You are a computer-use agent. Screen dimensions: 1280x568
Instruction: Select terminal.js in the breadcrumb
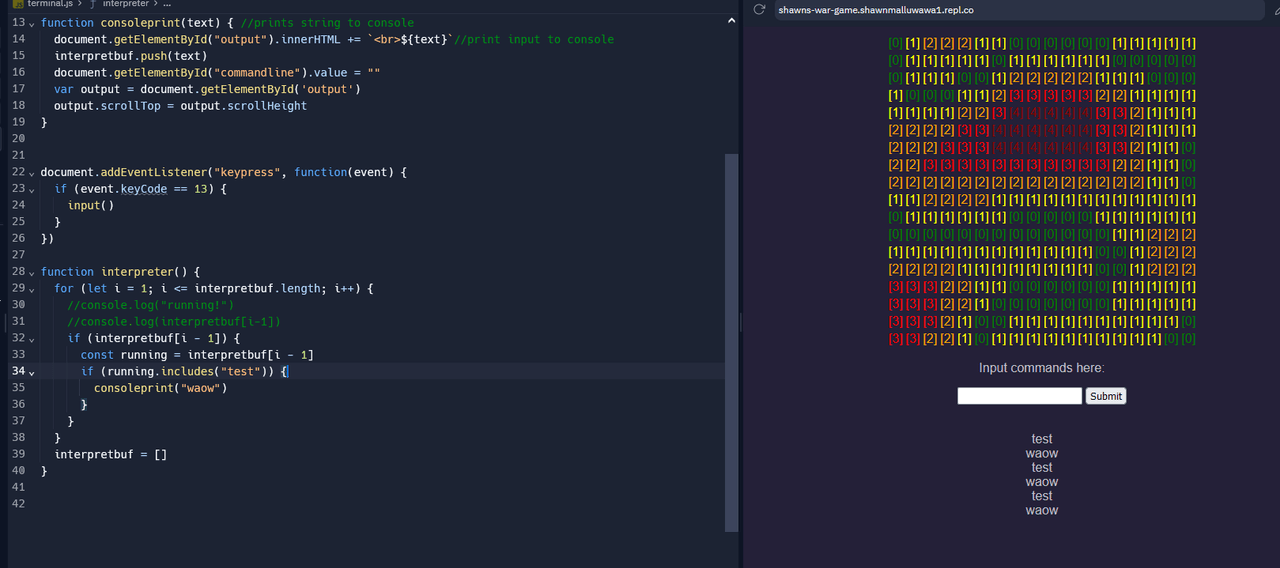55,4
